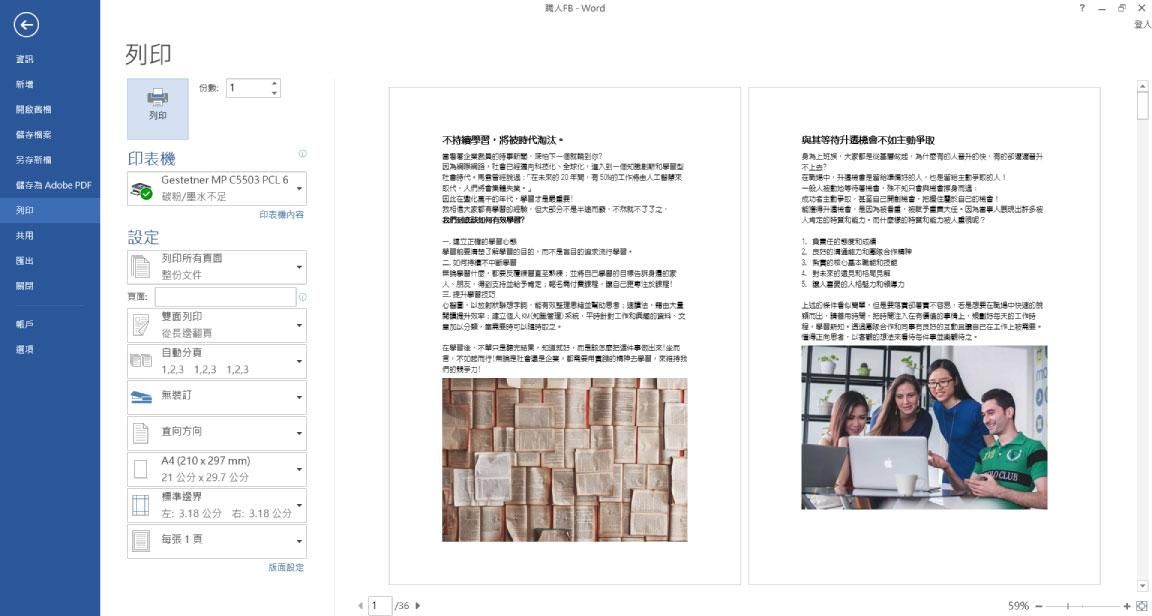The width and height of the screenshot is (1152, 616).
Task: Click the next page arrow in print preview
Action: [x=418, y=604]
